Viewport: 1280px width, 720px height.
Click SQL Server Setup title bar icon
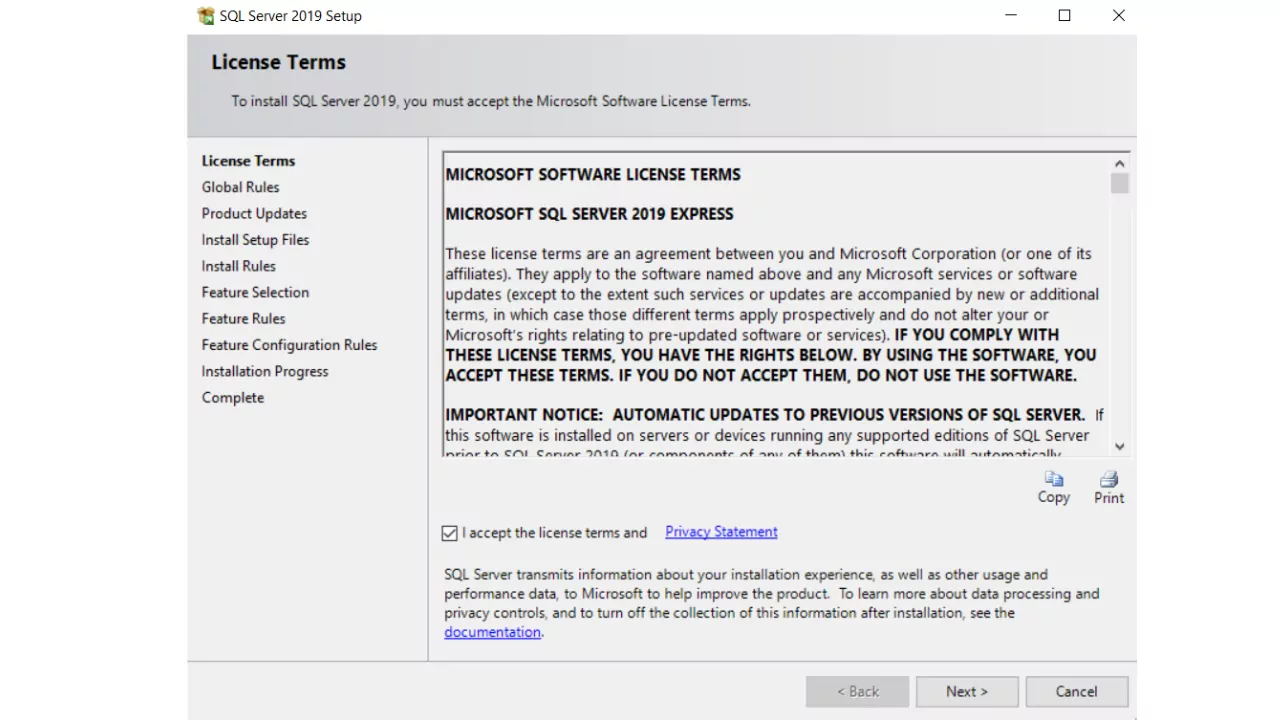point(206,16)
